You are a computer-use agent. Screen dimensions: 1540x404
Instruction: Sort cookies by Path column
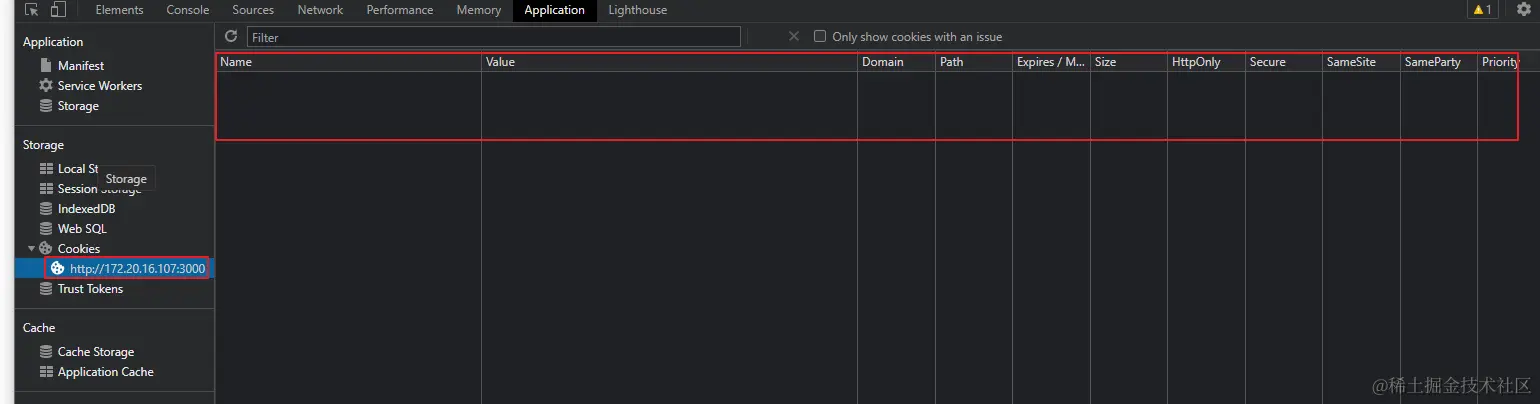[x=974, y=62]
